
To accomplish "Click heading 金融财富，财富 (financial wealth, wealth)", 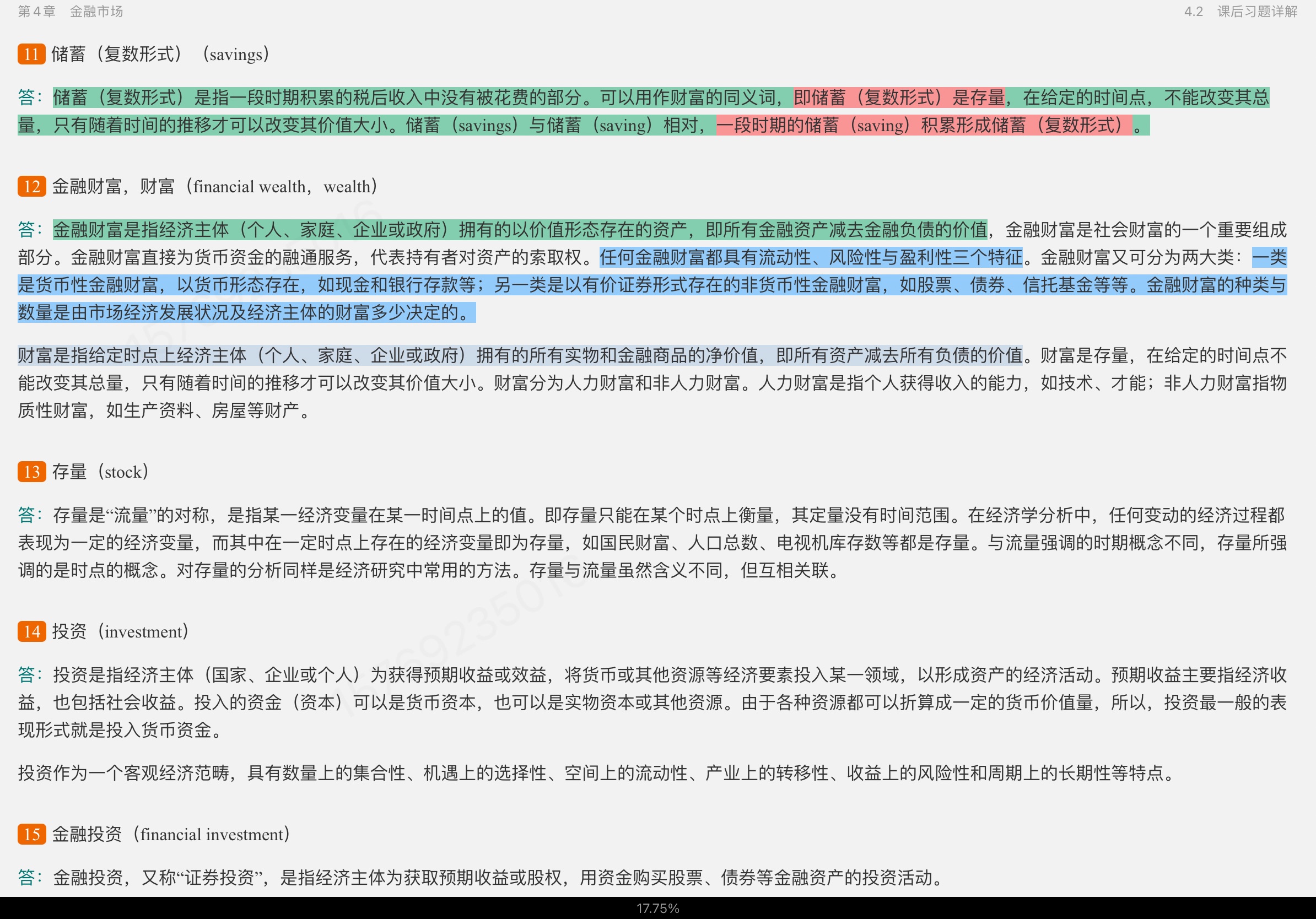I will (215, 186).
